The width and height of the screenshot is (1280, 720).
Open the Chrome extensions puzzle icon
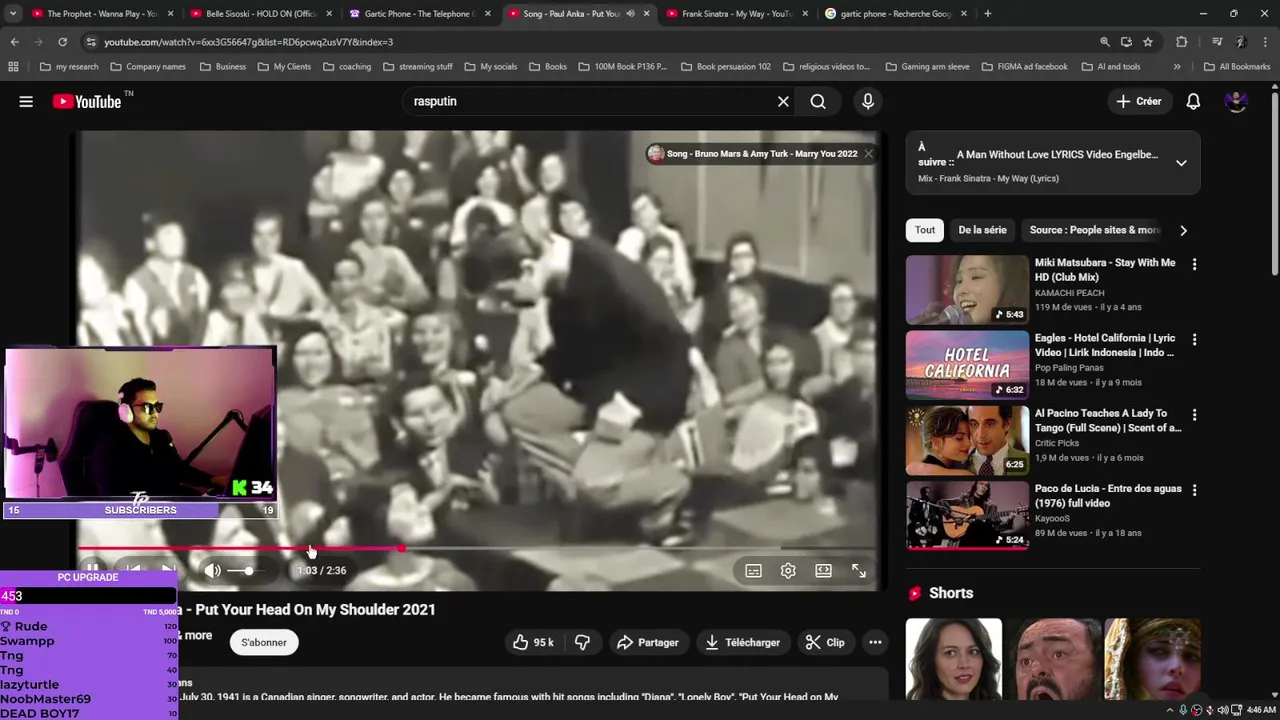click(x=1181, y=42)
